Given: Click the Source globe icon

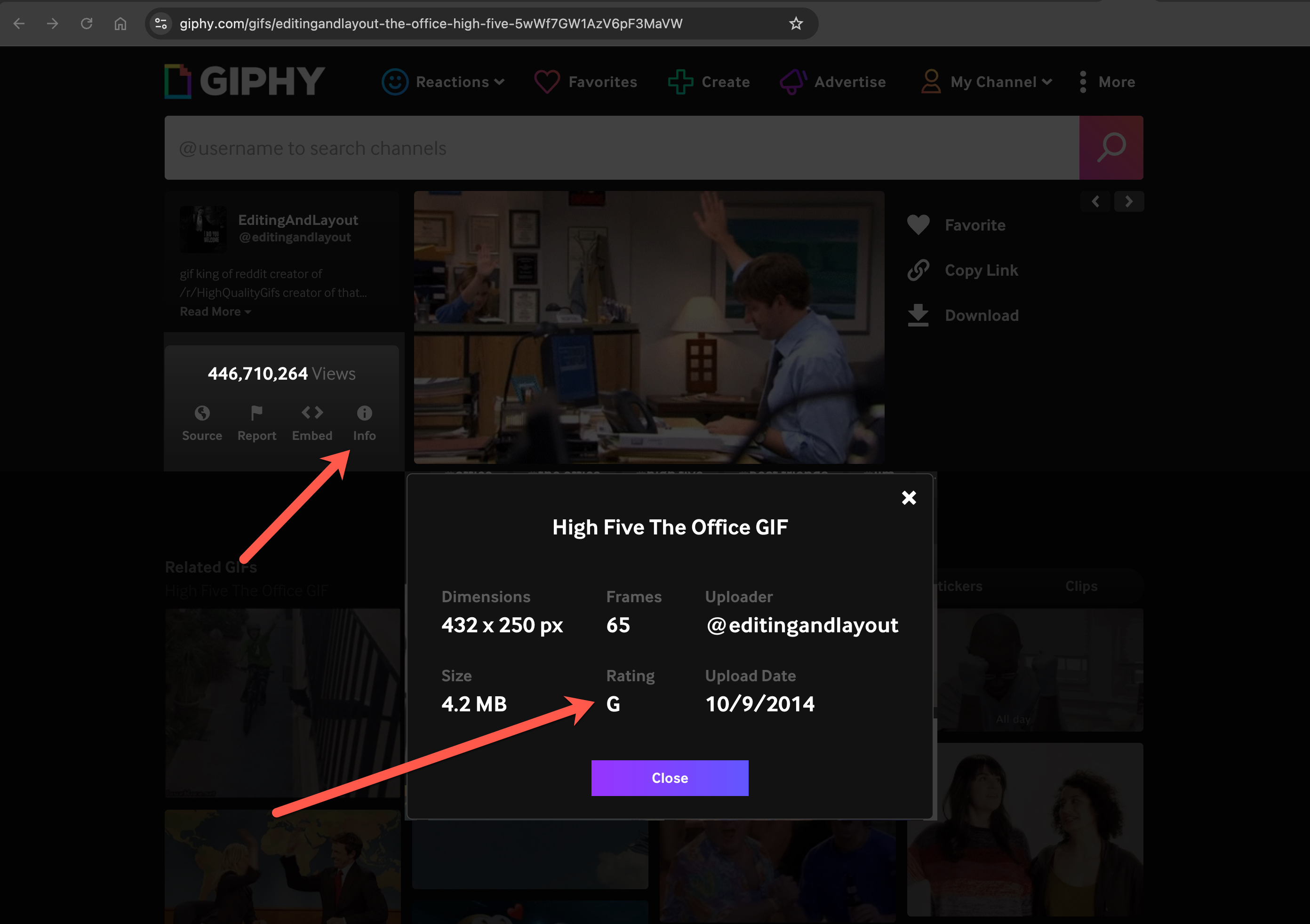Looking at the screenshot, I should 202,413.
